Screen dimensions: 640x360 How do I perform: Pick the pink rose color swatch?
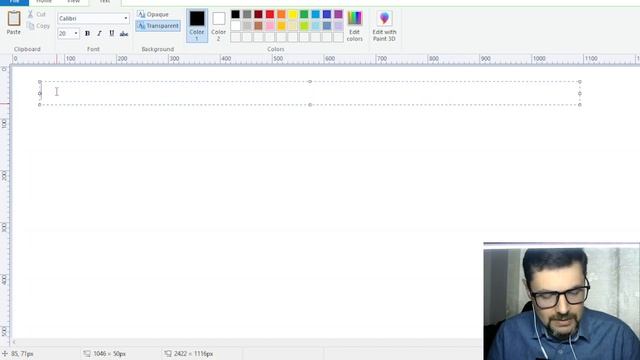click(x=270, y=26)
